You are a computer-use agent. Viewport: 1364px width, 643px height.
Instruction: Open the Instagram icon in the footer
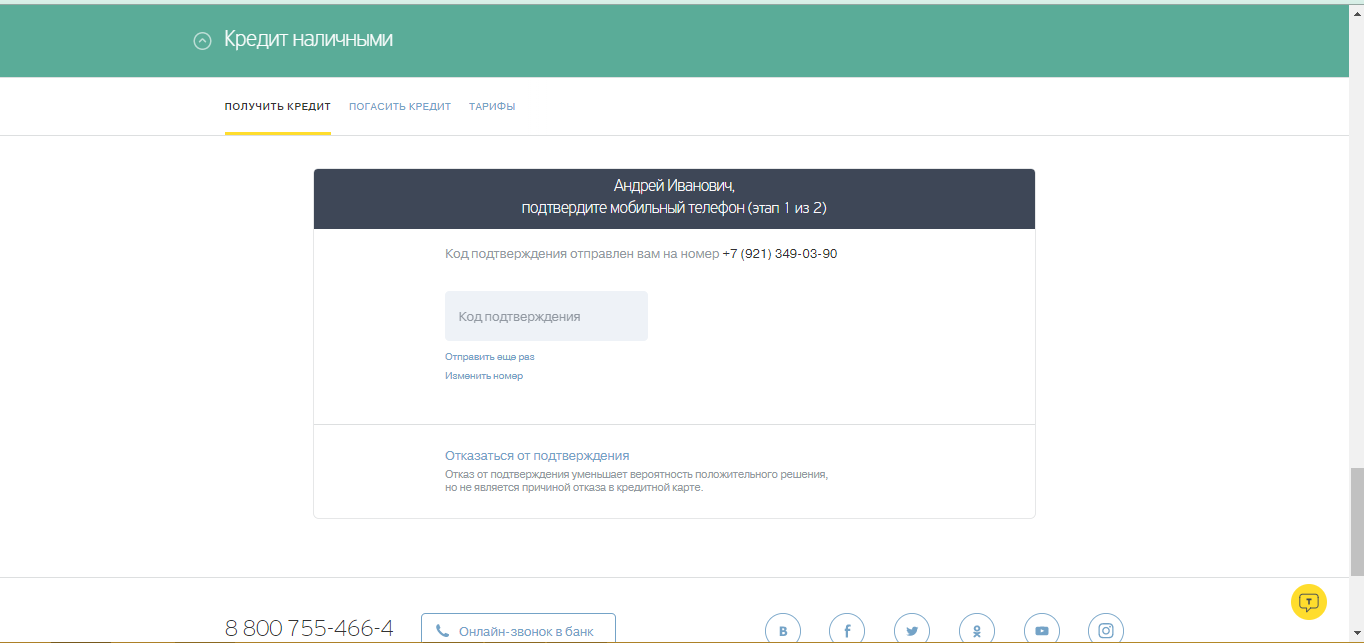point(1106,631)
